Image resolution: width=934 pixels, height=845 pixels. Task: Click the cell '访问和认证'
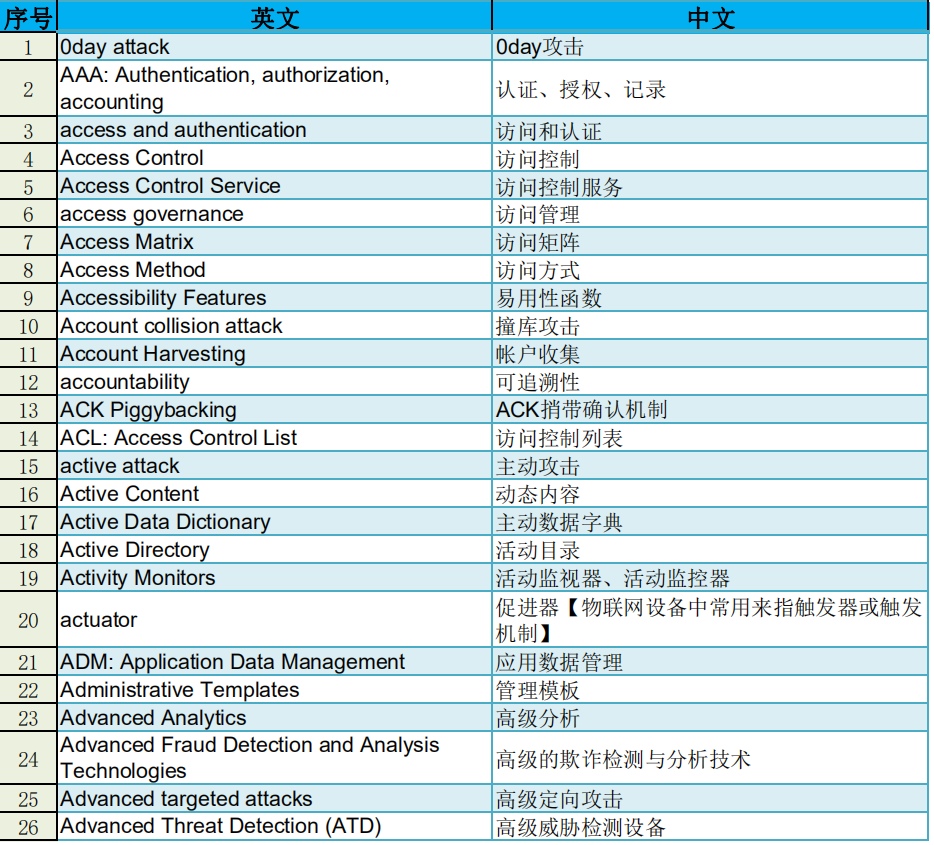tap(710, 130)
